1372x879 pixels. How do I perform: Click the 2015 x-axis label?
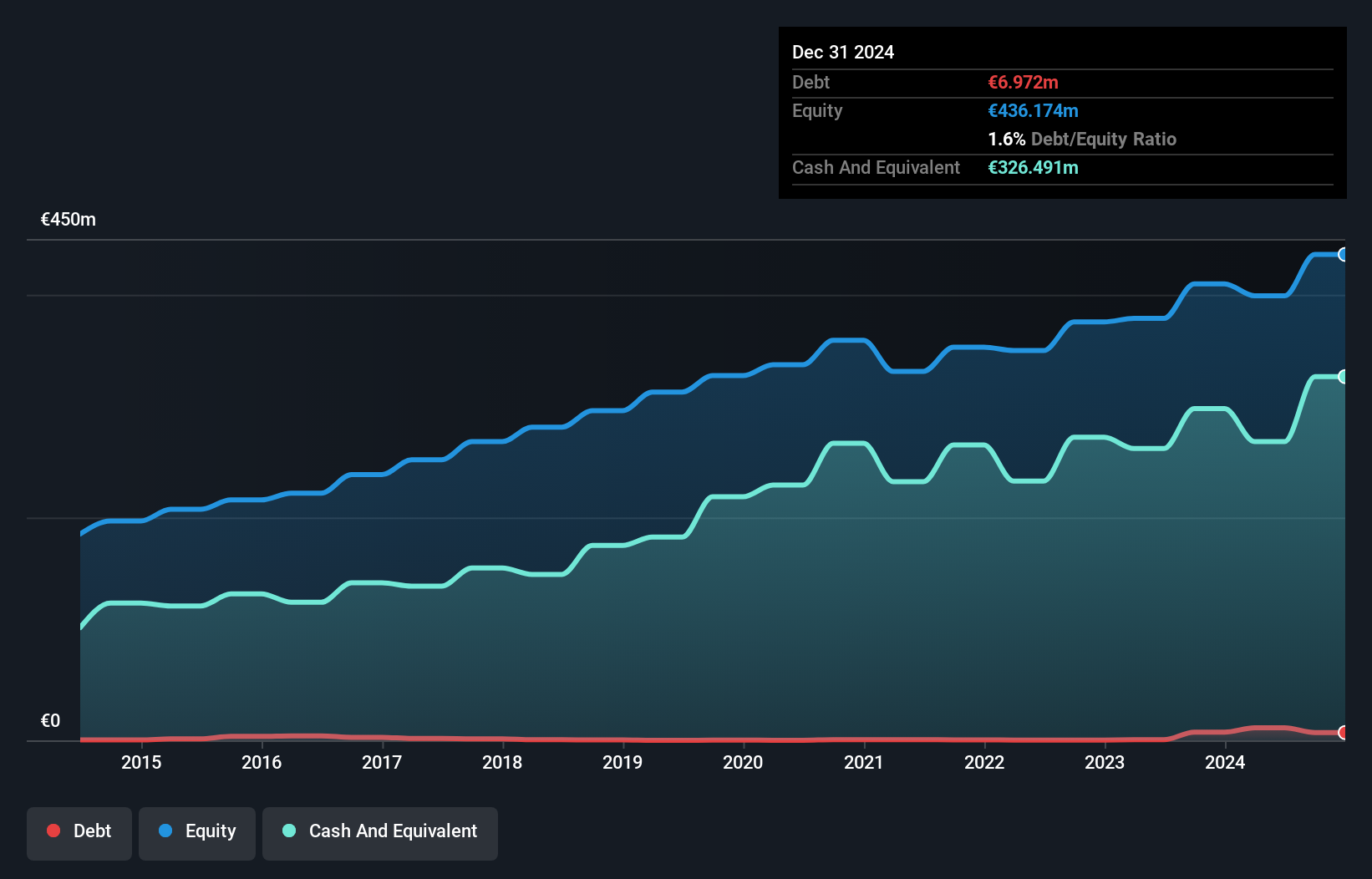pos(141,762)
